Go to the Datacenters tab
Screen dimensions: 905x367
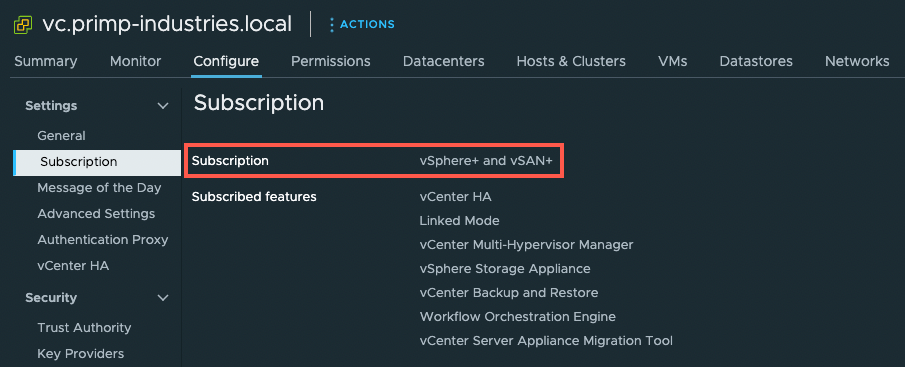(444, 61)
